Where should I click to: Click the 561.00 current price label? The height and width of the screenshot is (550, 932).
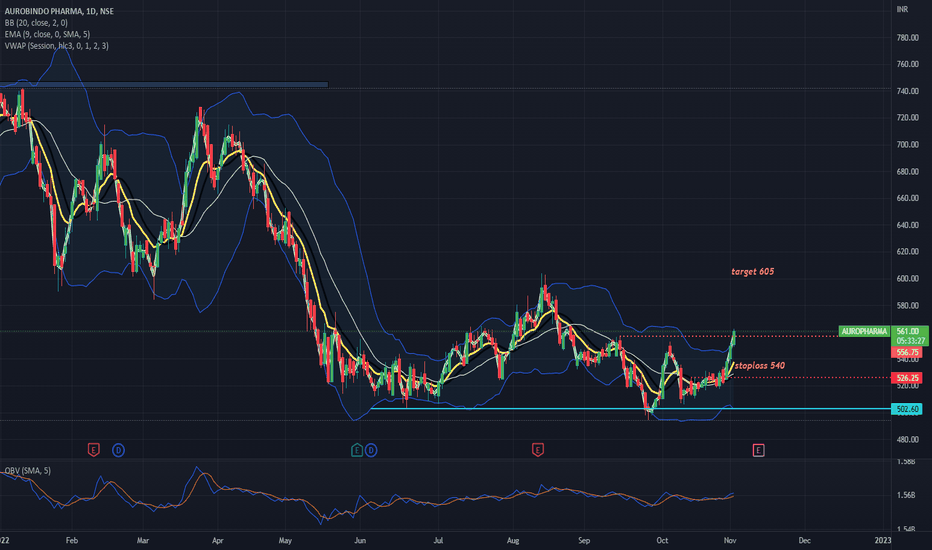909,331
